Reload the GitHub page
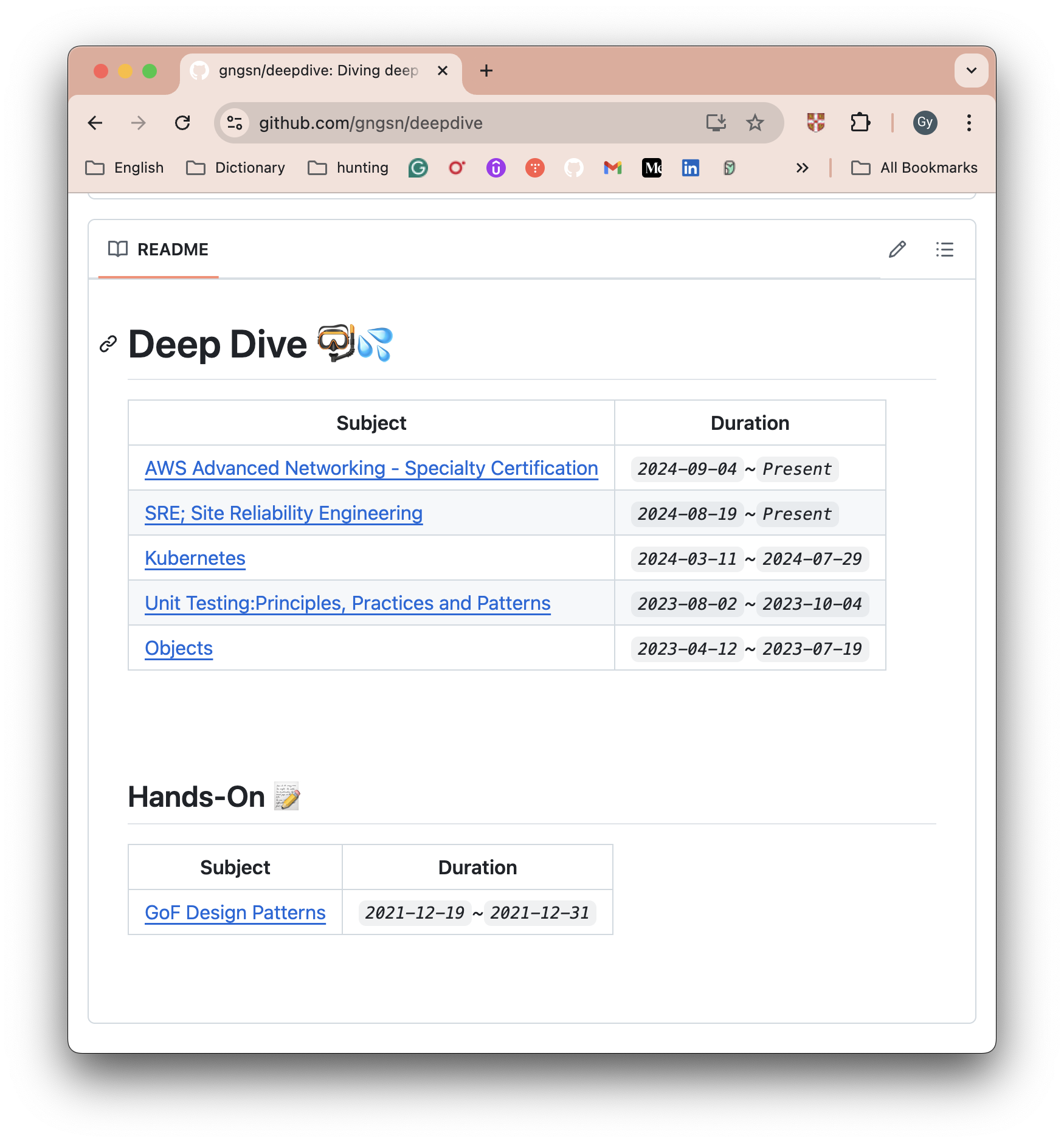This screenshot has width=1064, height=1143. pos(182,123)
